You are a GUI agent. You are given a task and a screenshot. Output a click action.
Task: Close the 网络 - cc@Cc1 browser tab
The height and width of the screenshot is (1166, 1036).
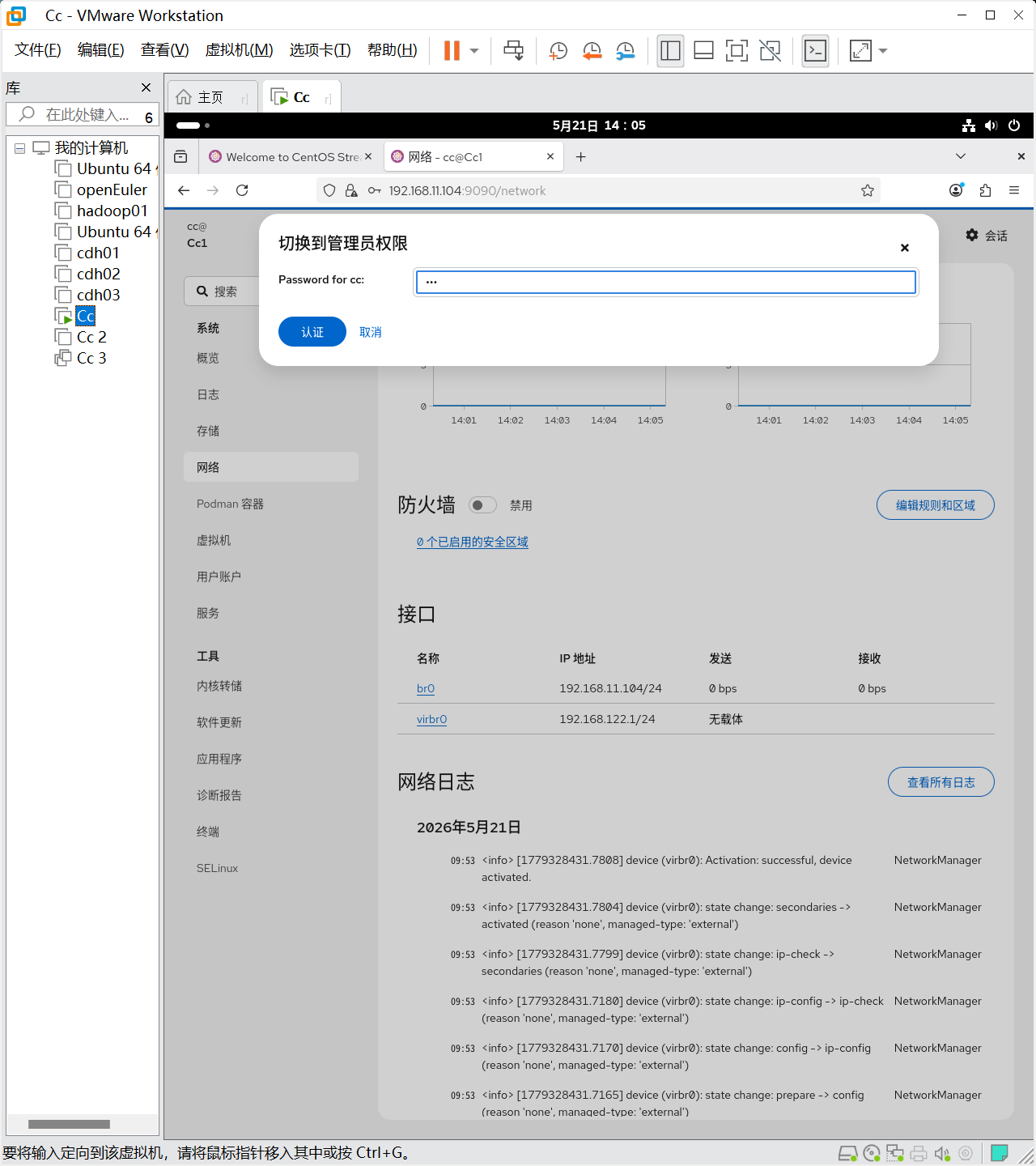(550, 156)
